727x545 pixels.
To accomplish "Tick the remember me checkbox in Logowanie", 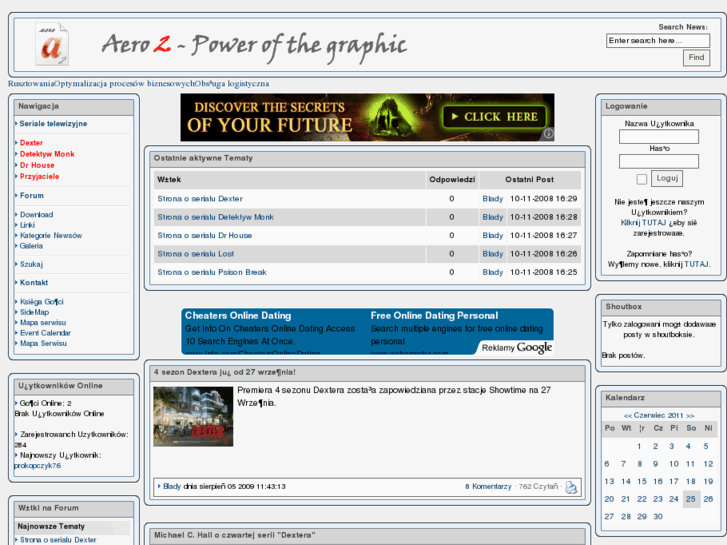I will point(642,179).
